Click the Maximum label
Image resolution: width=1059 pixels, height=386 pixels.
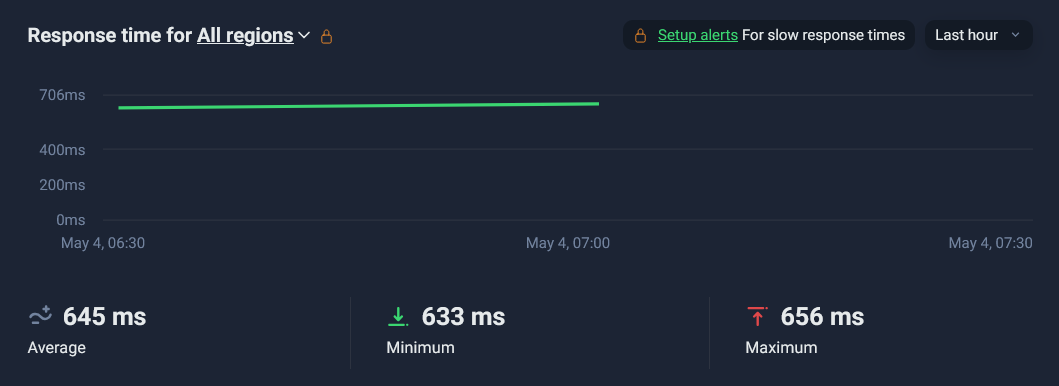(781, 348)
